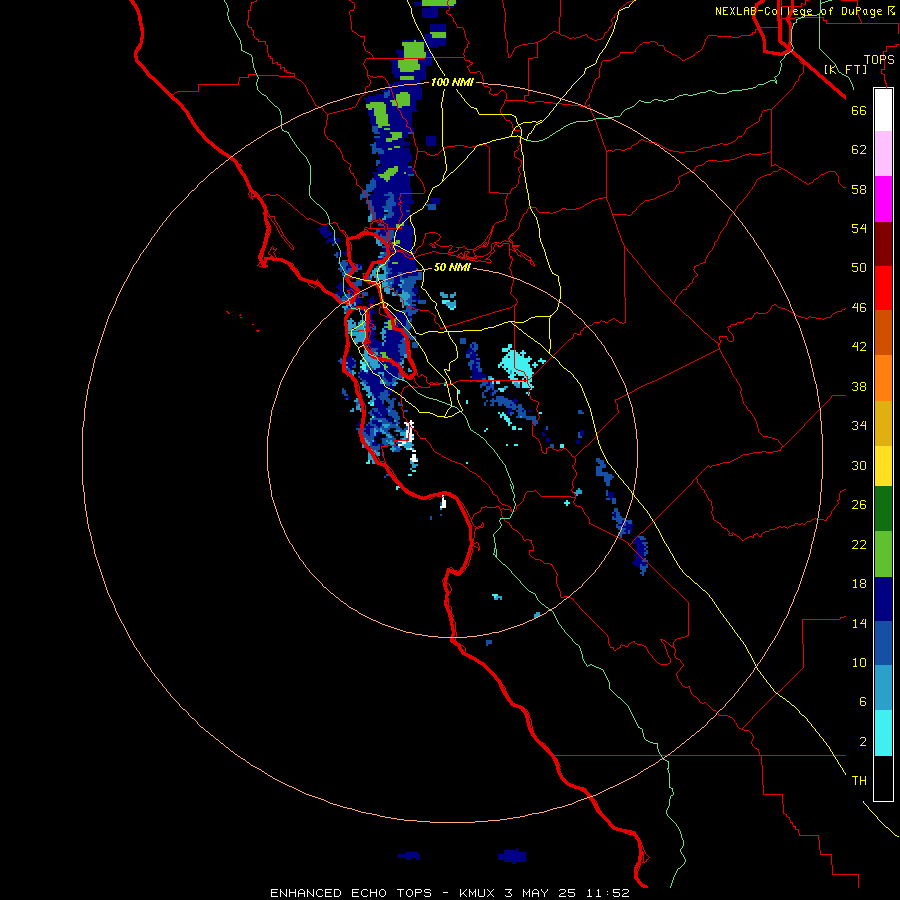Click the 34 legend scale value

pos(859,426)
